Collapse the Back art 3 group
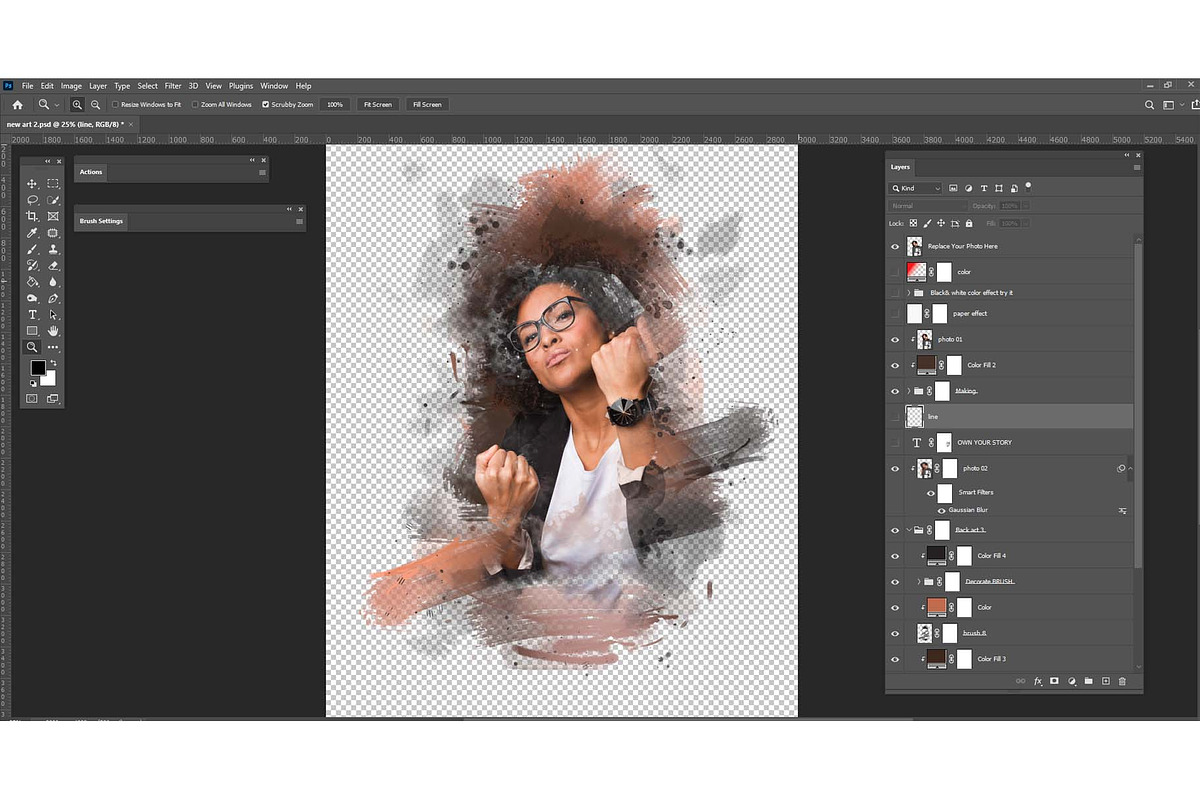This screenshot has width=1200, height=800. point(909,530)
